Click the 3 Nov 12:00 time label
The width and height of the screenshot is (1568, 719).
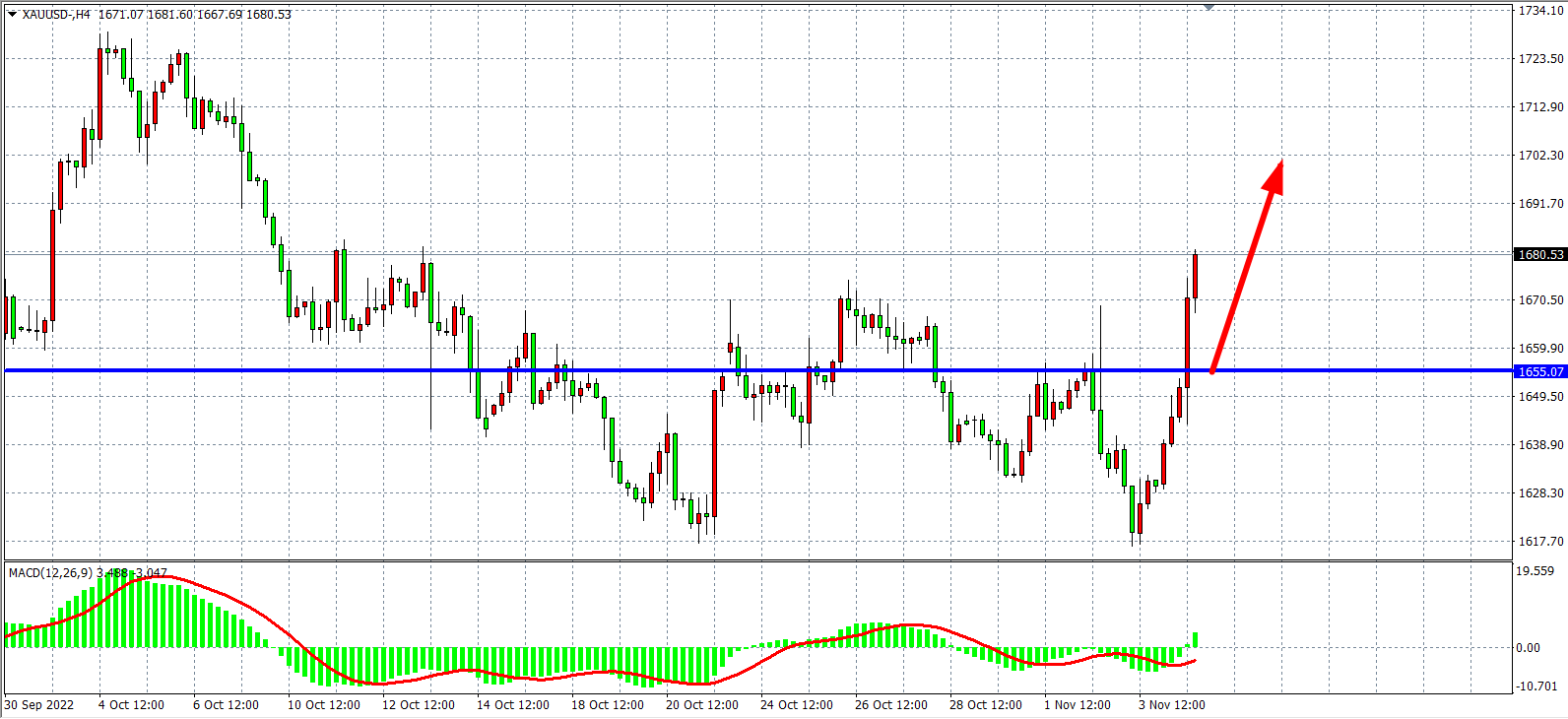pos(1171,704)
